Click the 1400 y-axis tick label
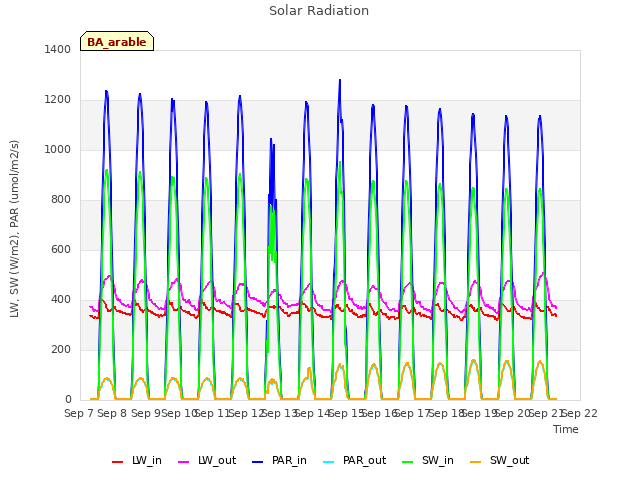Viewport: 640px width, 480px height. tap(58, 49)
